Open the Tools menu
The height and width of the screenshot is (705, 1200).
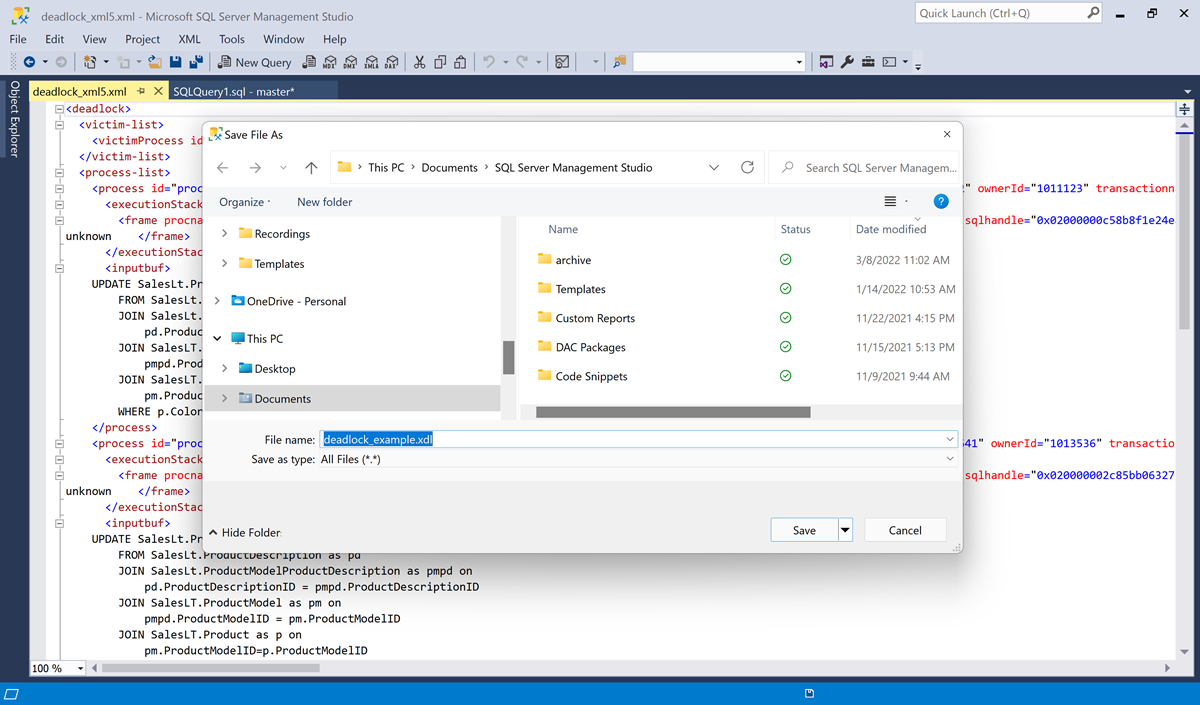231,39
